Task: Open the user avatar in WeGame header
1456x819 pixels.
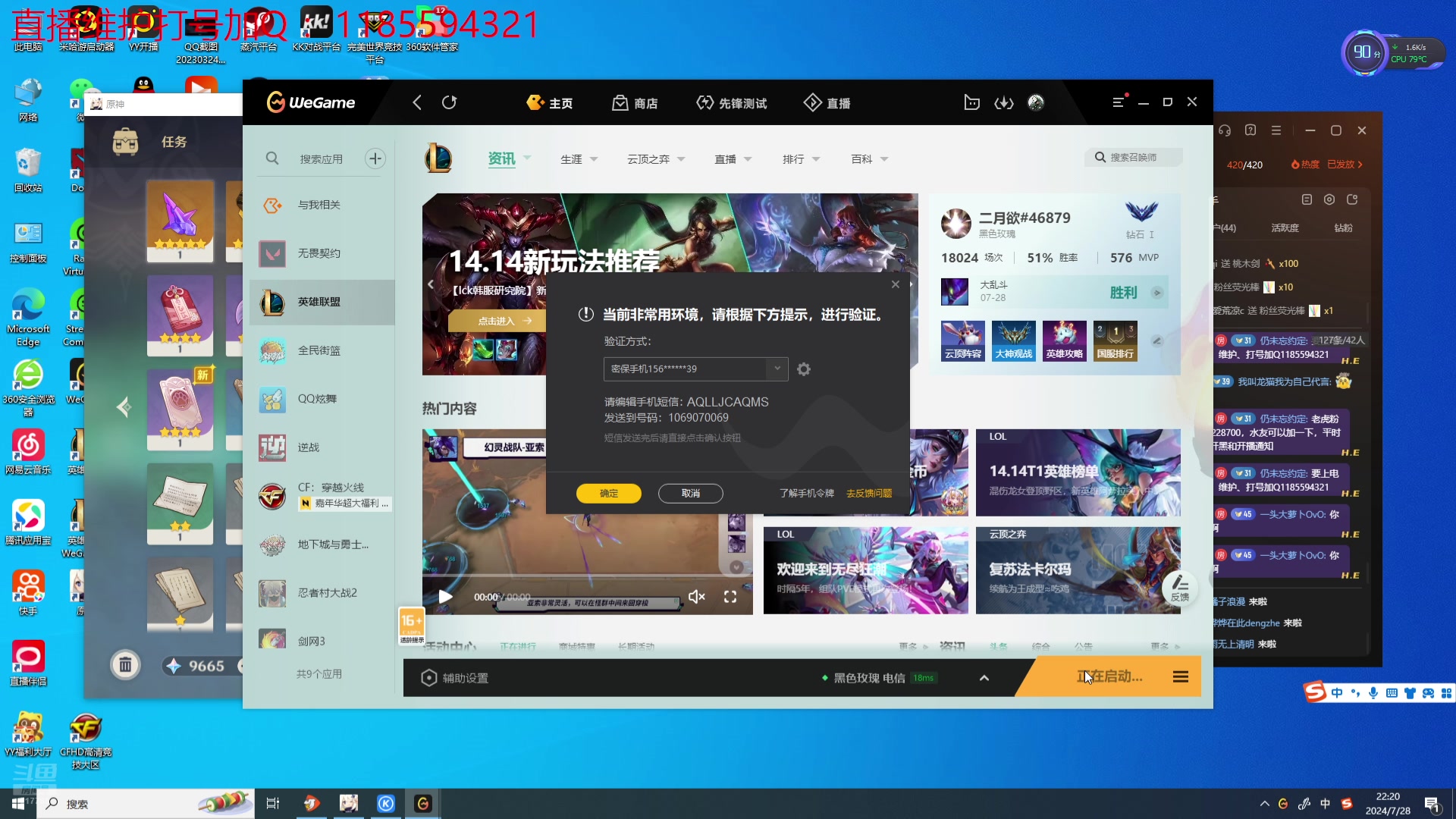Action: (1036, 102)
